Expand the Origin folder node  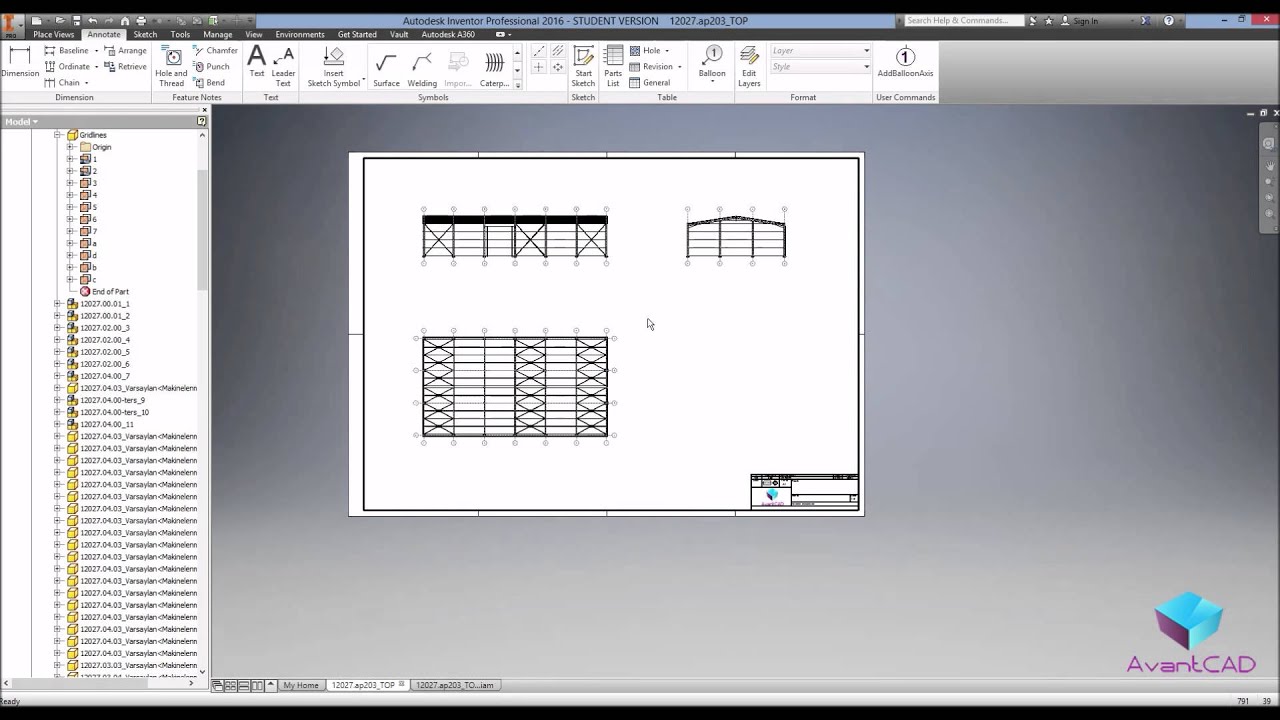click(70, 147)
